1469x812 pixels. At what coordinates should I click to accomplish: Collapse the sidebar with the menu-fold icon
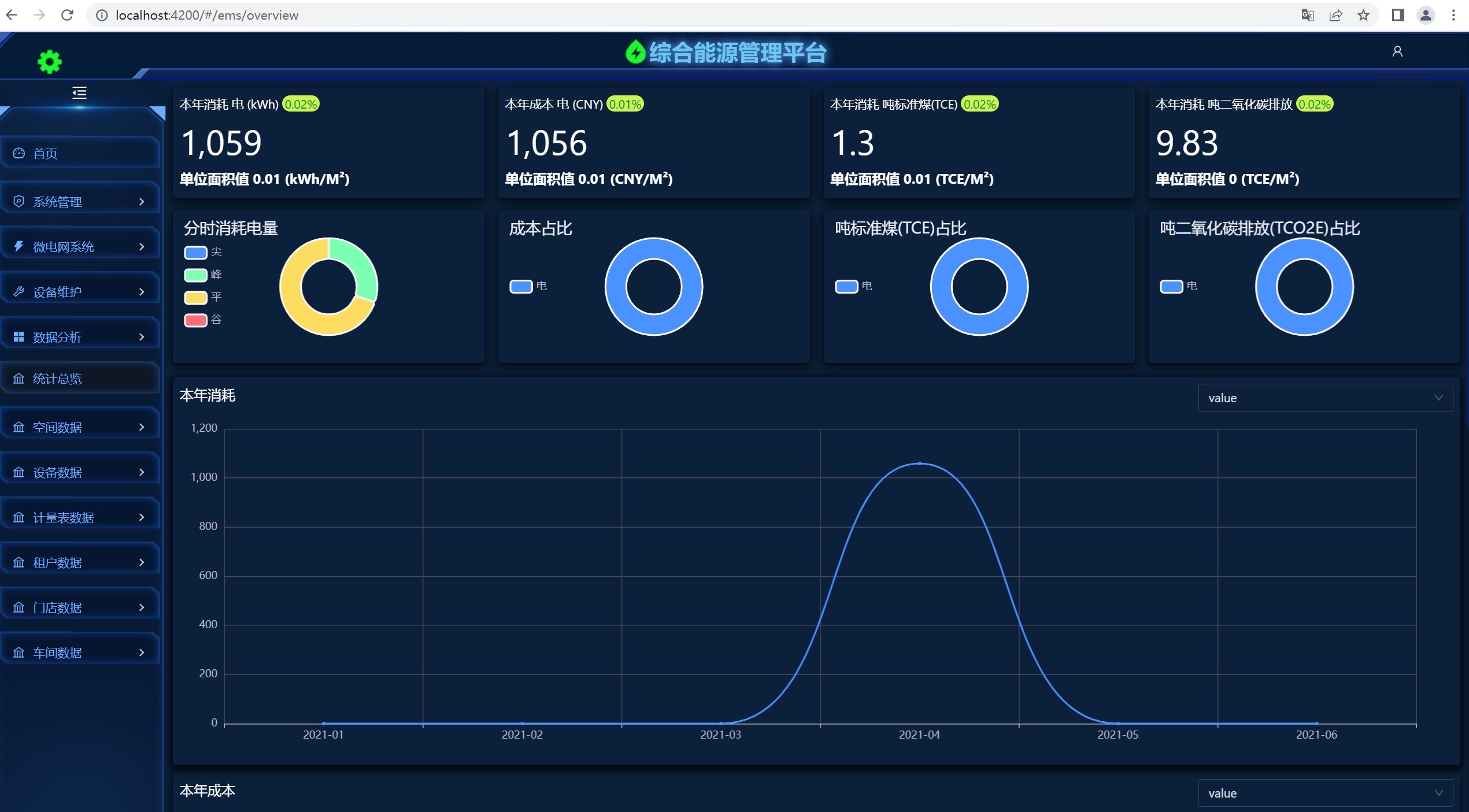[79, 92]
